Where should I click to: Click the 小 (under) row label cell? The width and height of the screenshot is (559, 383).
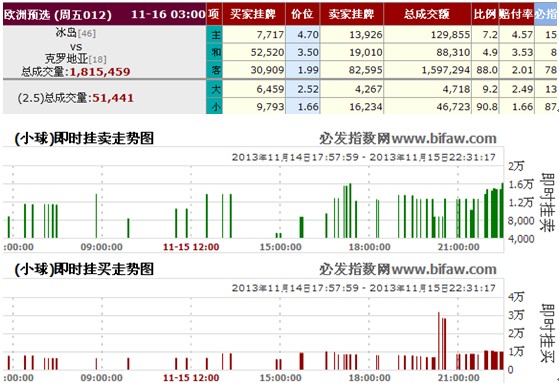pyautogui.click(x=214, y=106)
